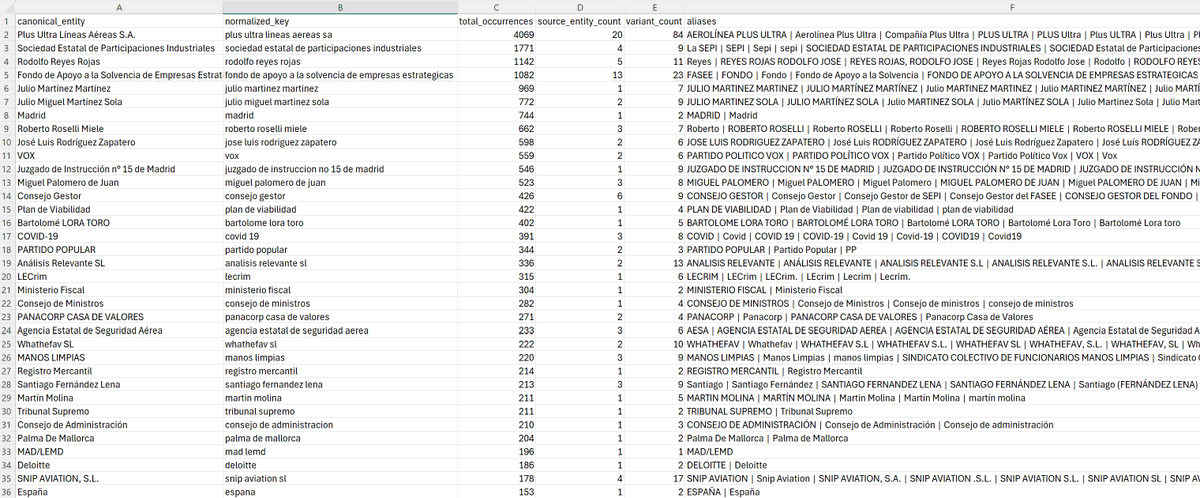The height and width of the screenshot is (498, 1200).
Task: Select row 36 header number
Action: tap(7, 491)
